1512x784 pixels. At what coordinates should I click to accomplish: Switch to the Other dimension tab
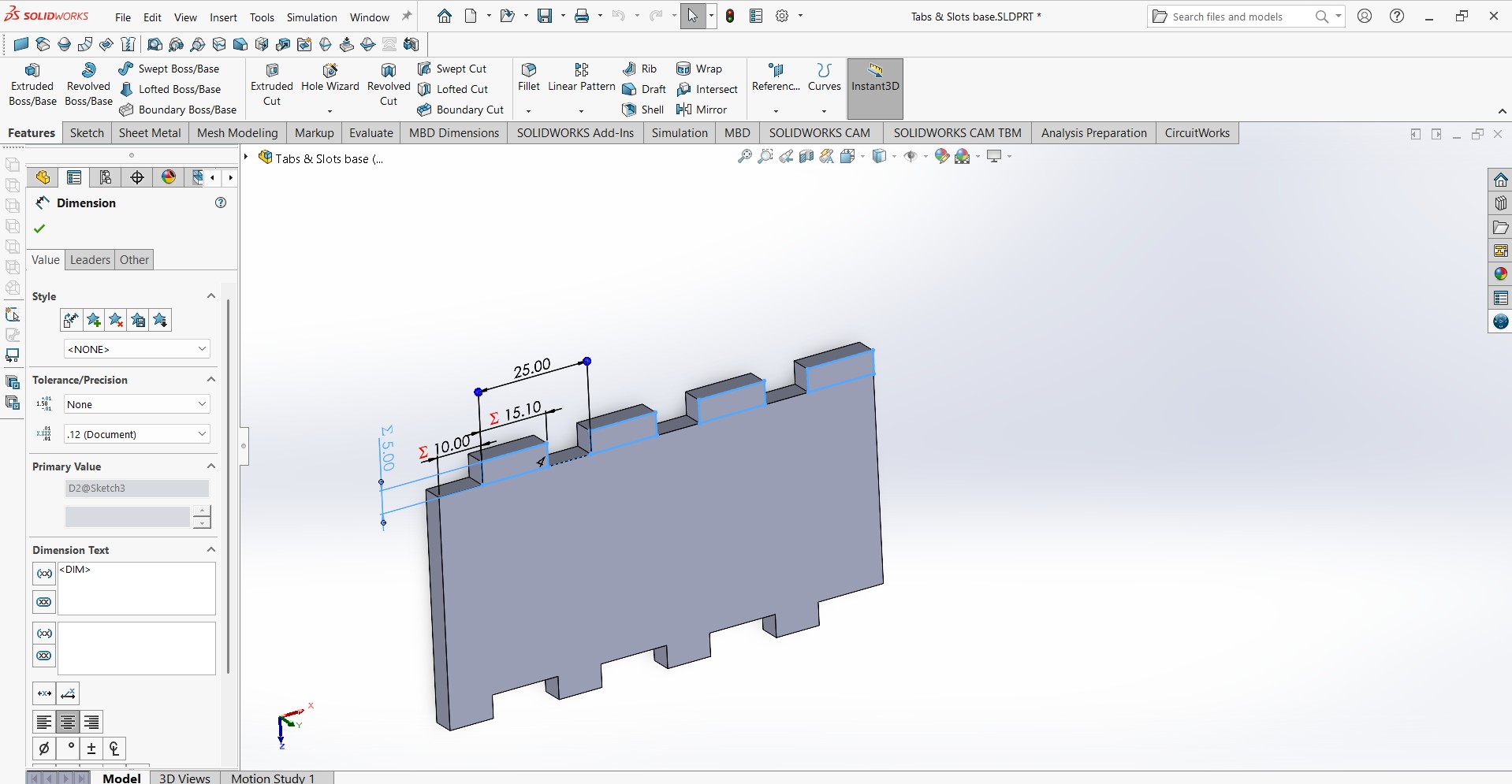(134, 260)
